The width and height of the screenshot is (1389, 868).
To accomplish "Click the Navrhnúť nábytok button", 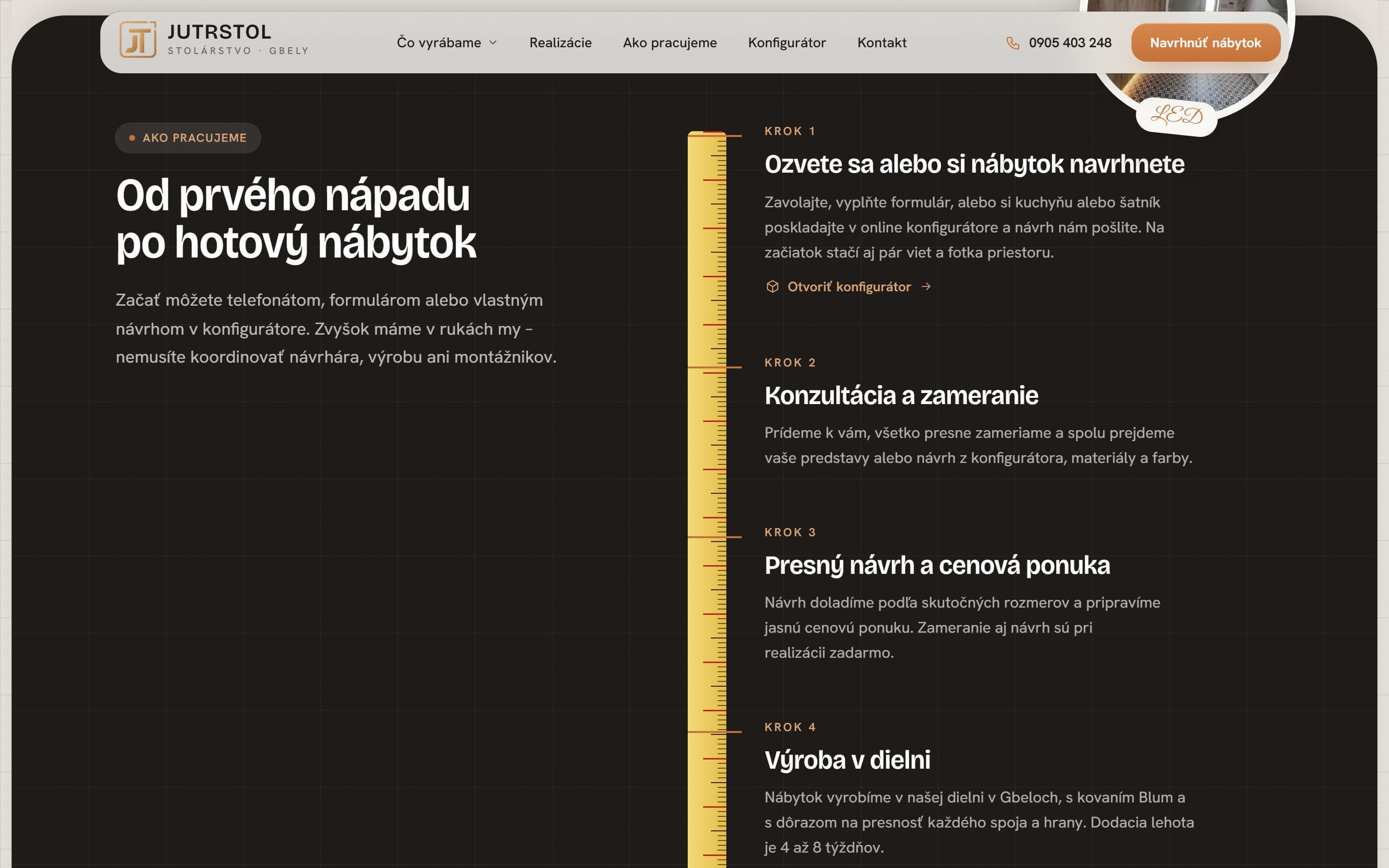I will 1205,43.
